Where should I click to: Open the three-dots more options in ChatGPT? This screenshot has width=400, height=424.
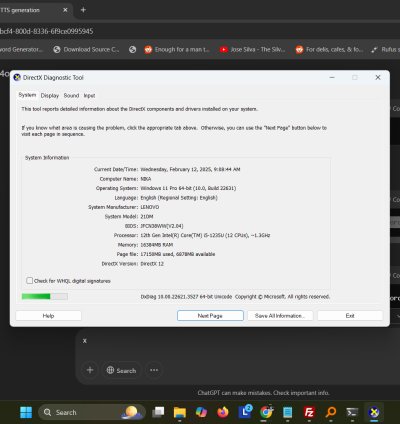coord(154,370)
